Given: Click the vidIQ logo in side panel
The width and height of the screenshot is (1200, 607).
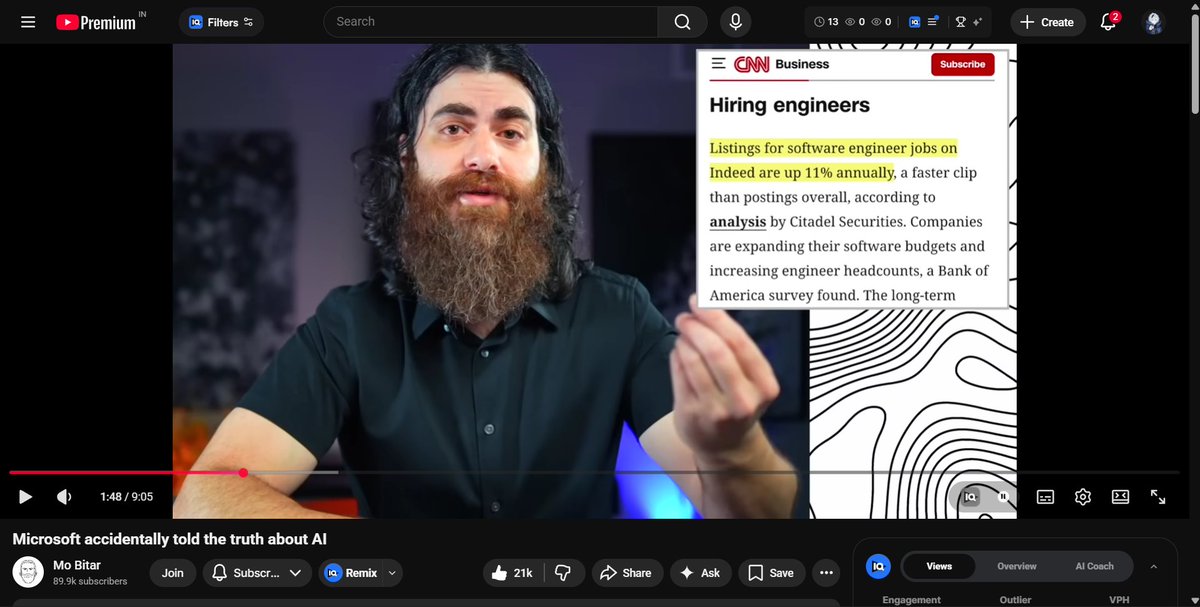Looking at the screenshot, I should [877, 566].
